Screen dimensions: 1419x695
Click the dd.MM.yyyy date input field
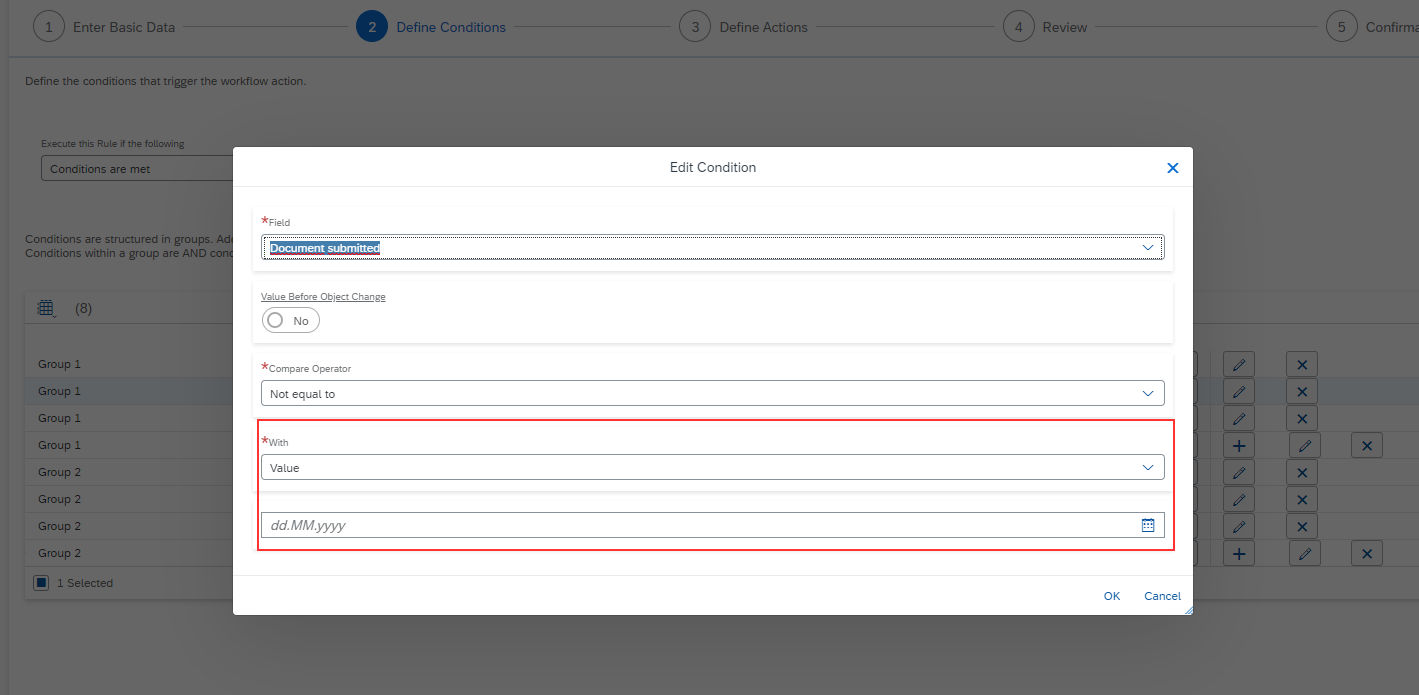tap(700, 525)
